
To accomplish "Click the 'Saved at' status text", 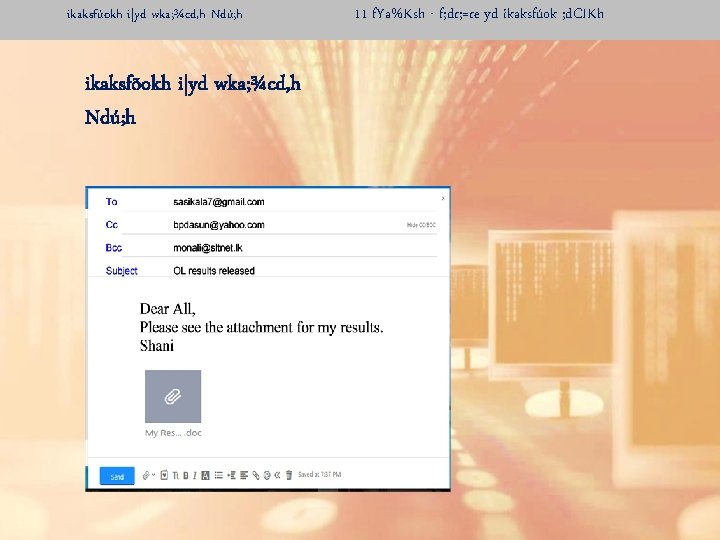I will (320, 474).
